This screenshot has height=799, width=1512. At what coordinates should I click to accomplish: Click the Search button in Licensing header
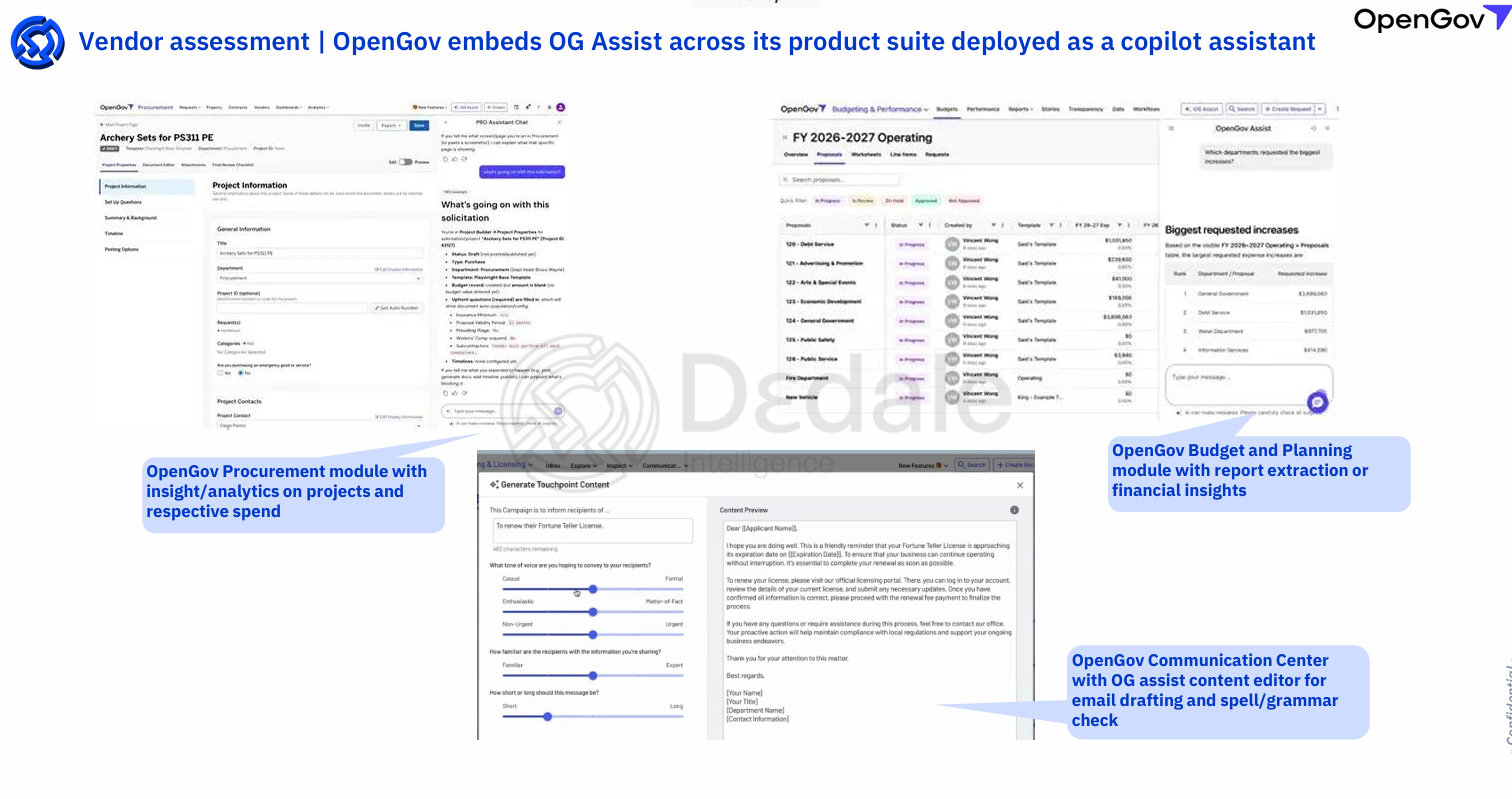972,465
